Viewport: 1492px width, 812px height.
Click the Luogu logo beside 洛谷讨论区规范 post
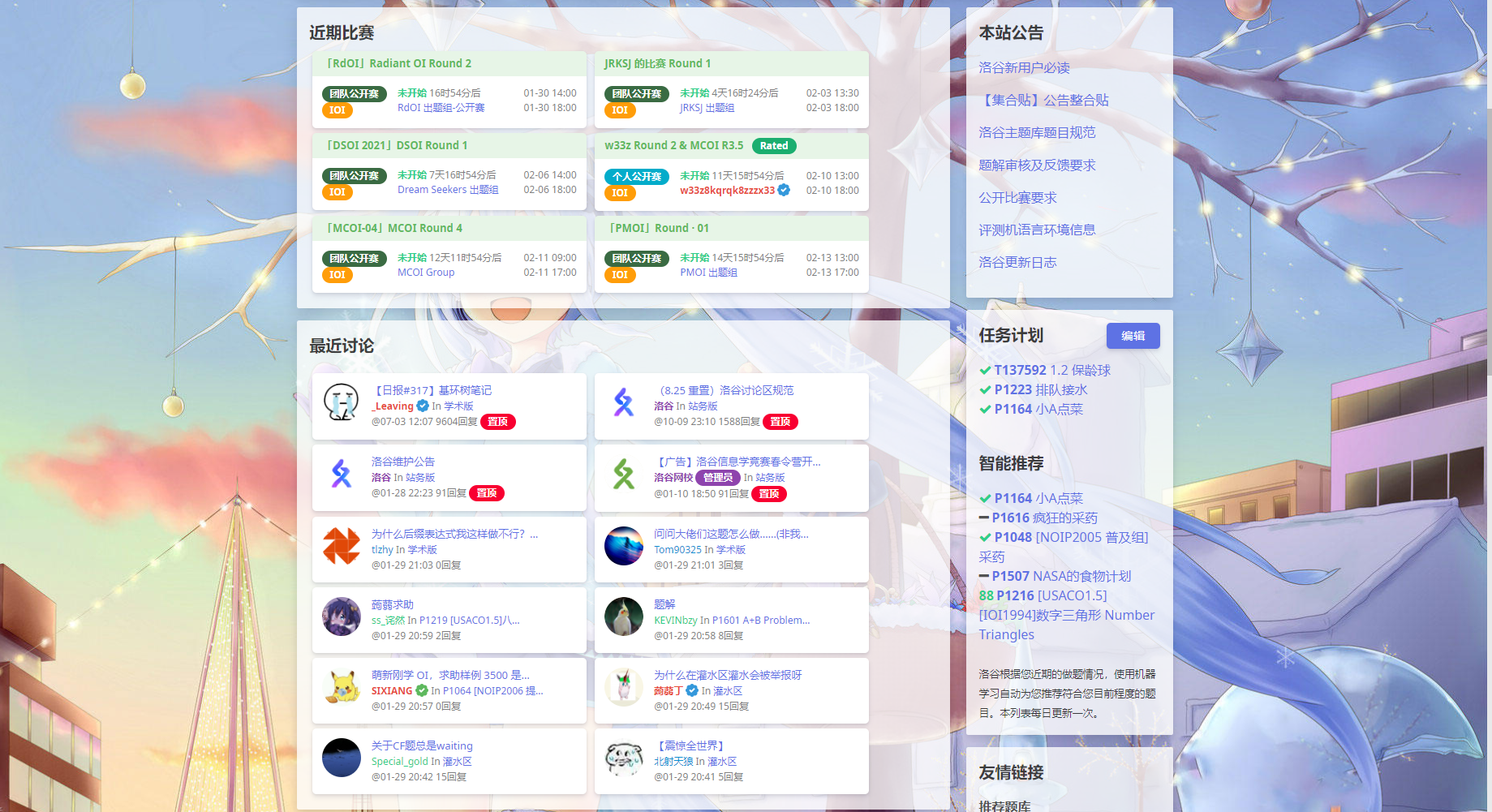click(623, 402)
